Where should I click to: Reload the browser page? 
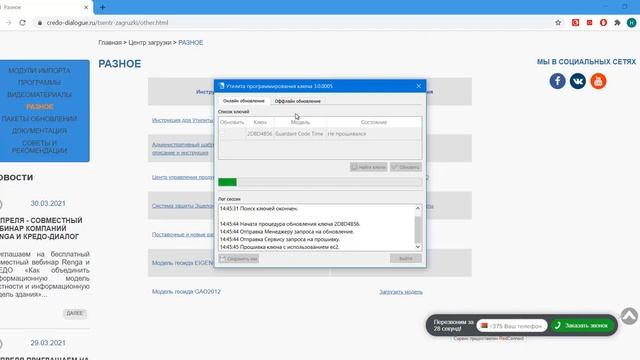(22, 22)
